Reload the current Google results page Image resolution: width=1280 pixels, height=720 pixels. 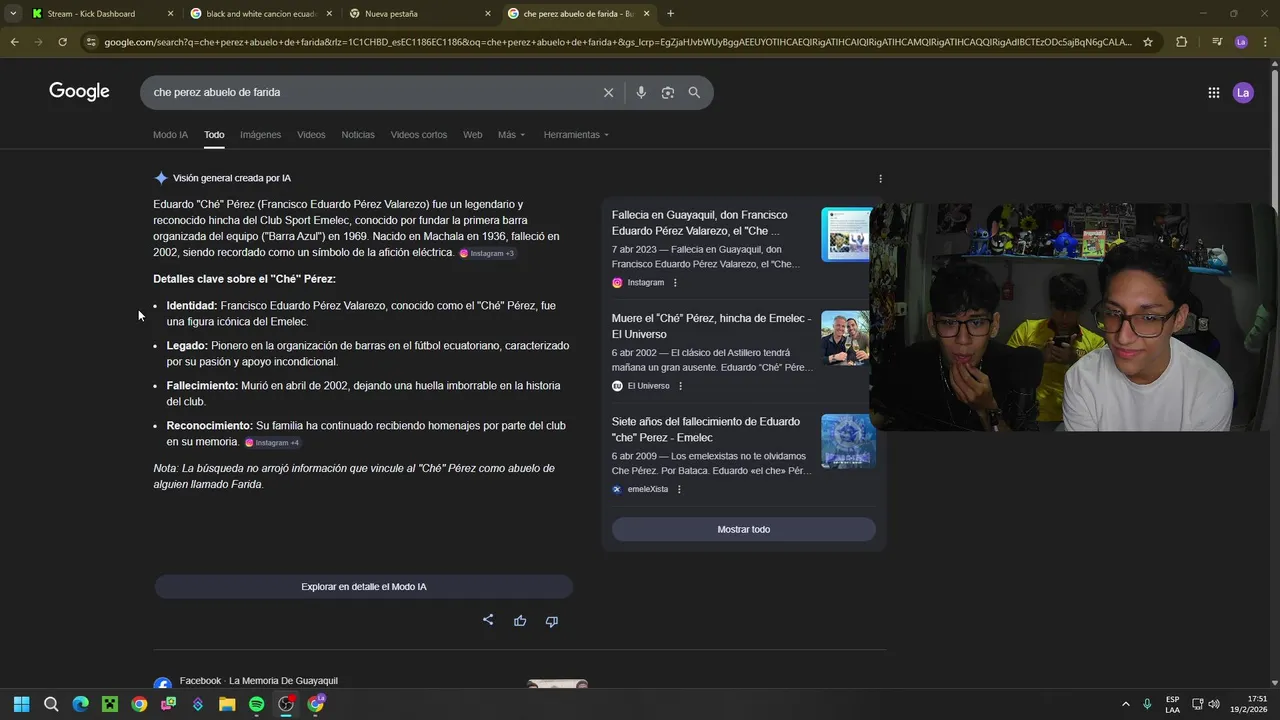pos(62,42)
